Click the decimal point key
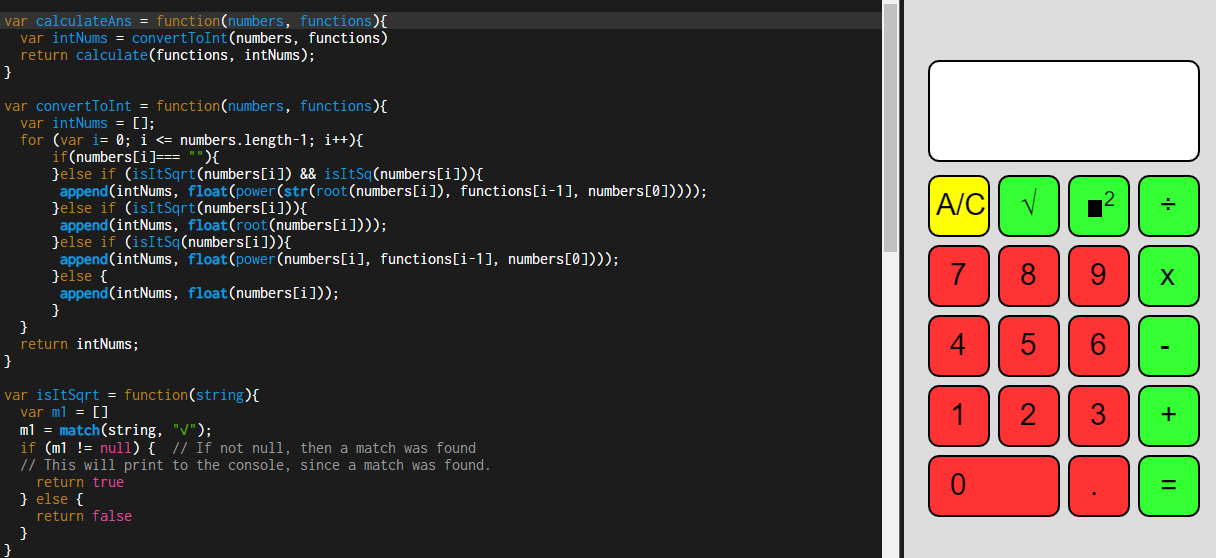Screen dimensions: 1216x558 coord(1099,486)
